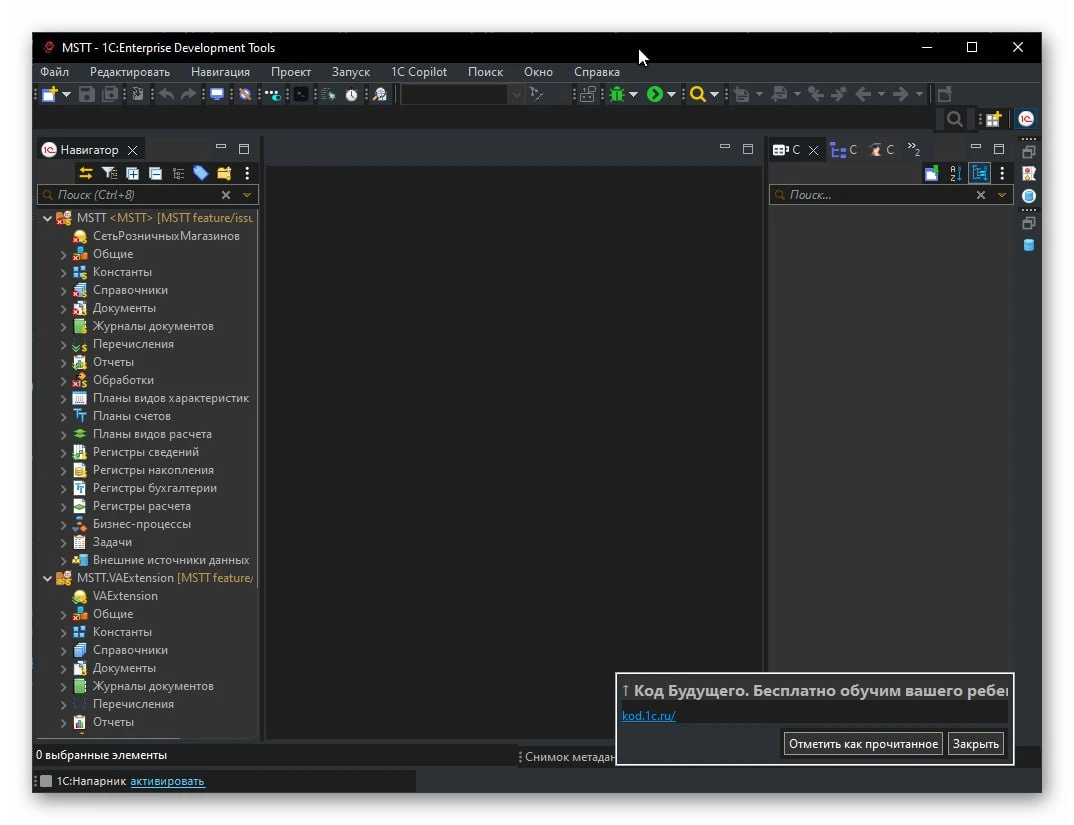Viewport: 1074px width, 825px height.
Task: Select the 1C perspective icon at top right
Action: pos(1025,119)
